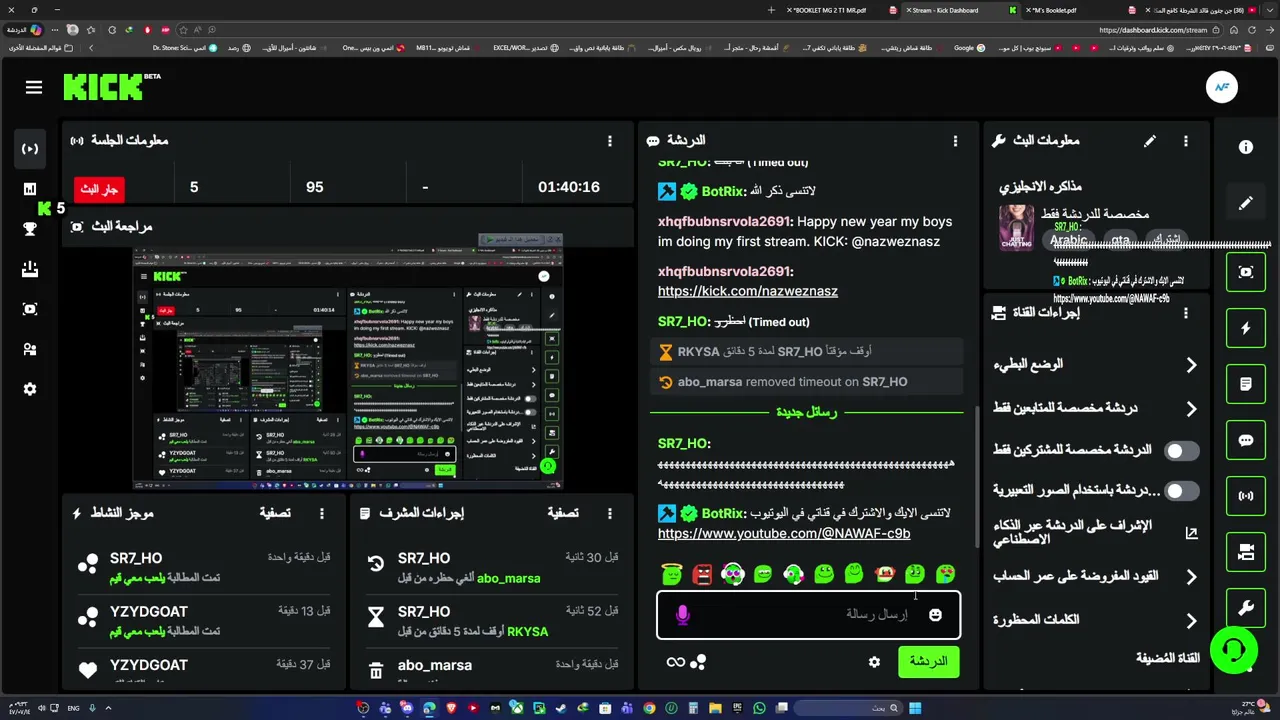Open Windows Start button in taskbar

[x=915, y=708]
